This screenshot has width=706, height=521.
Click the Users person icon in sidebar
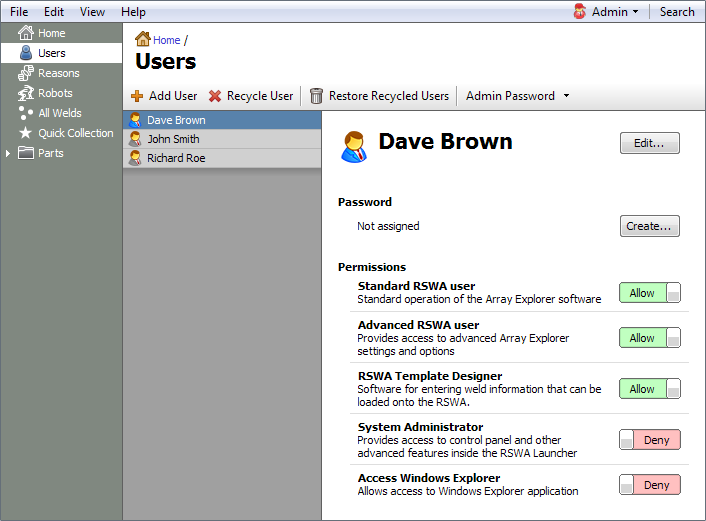pos(26,53)
